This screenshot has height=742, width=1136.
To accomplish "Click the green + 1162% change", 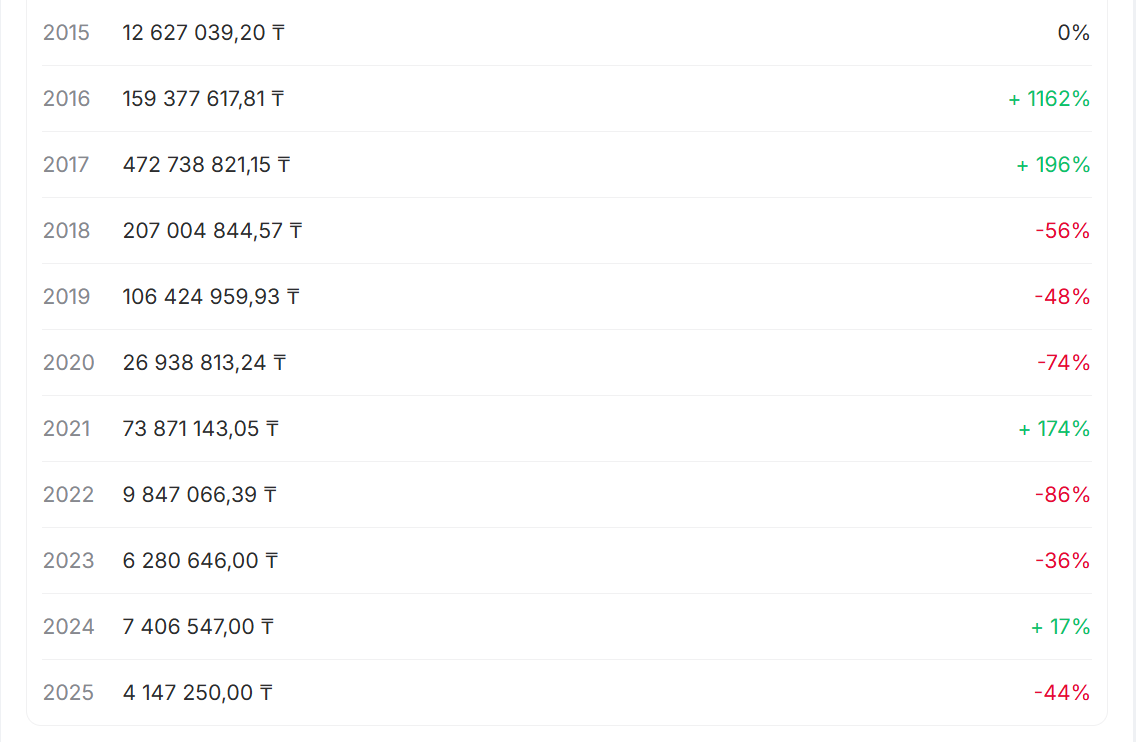I will 1049,99.
